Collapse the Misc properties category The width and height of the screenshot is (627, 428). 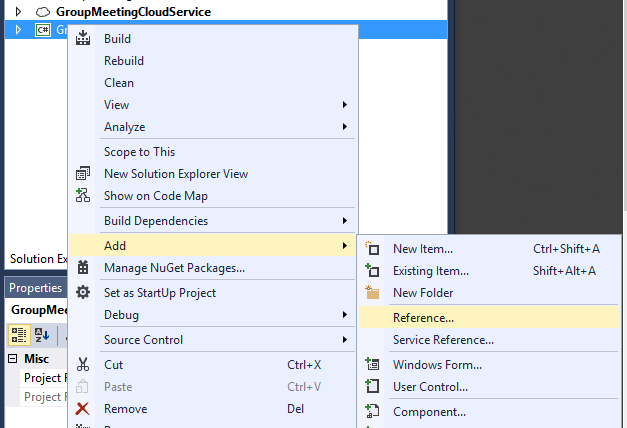point(12,359)
